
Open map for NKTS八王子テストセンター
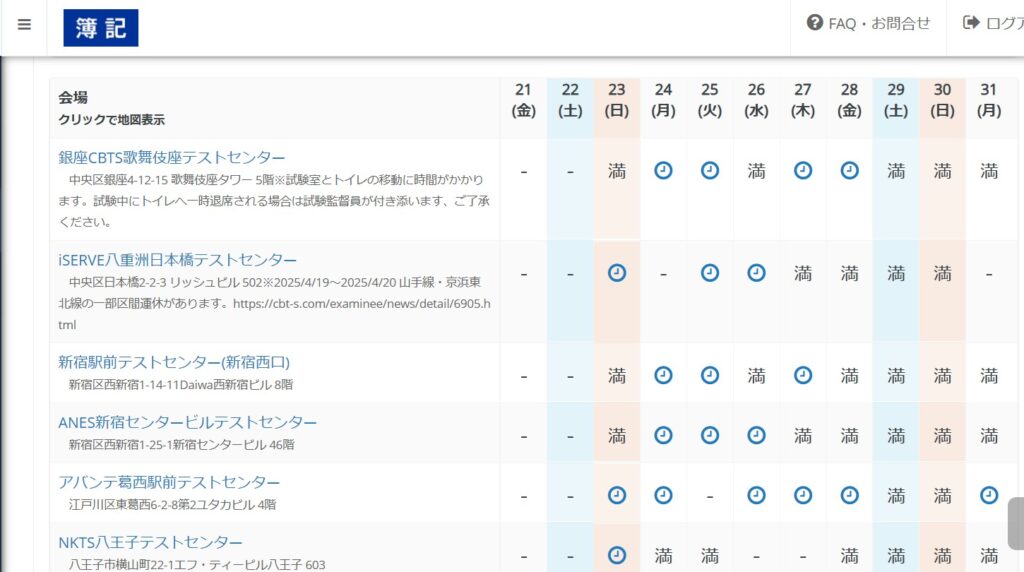click(150, 543)
